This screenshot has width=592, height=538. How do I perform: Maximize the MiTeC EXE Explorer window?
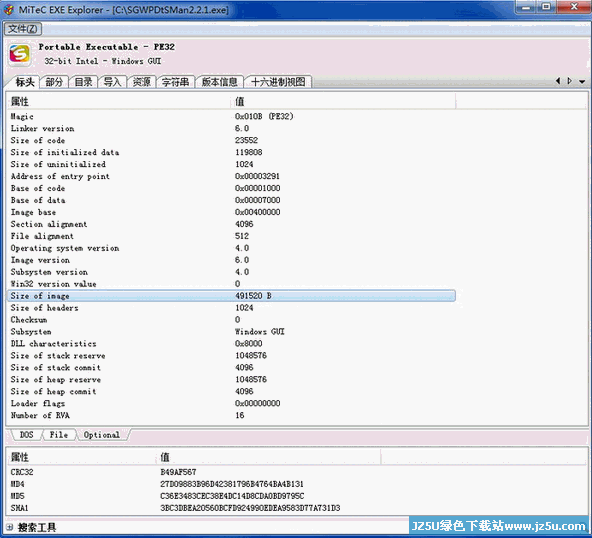[x=546, y=7]
